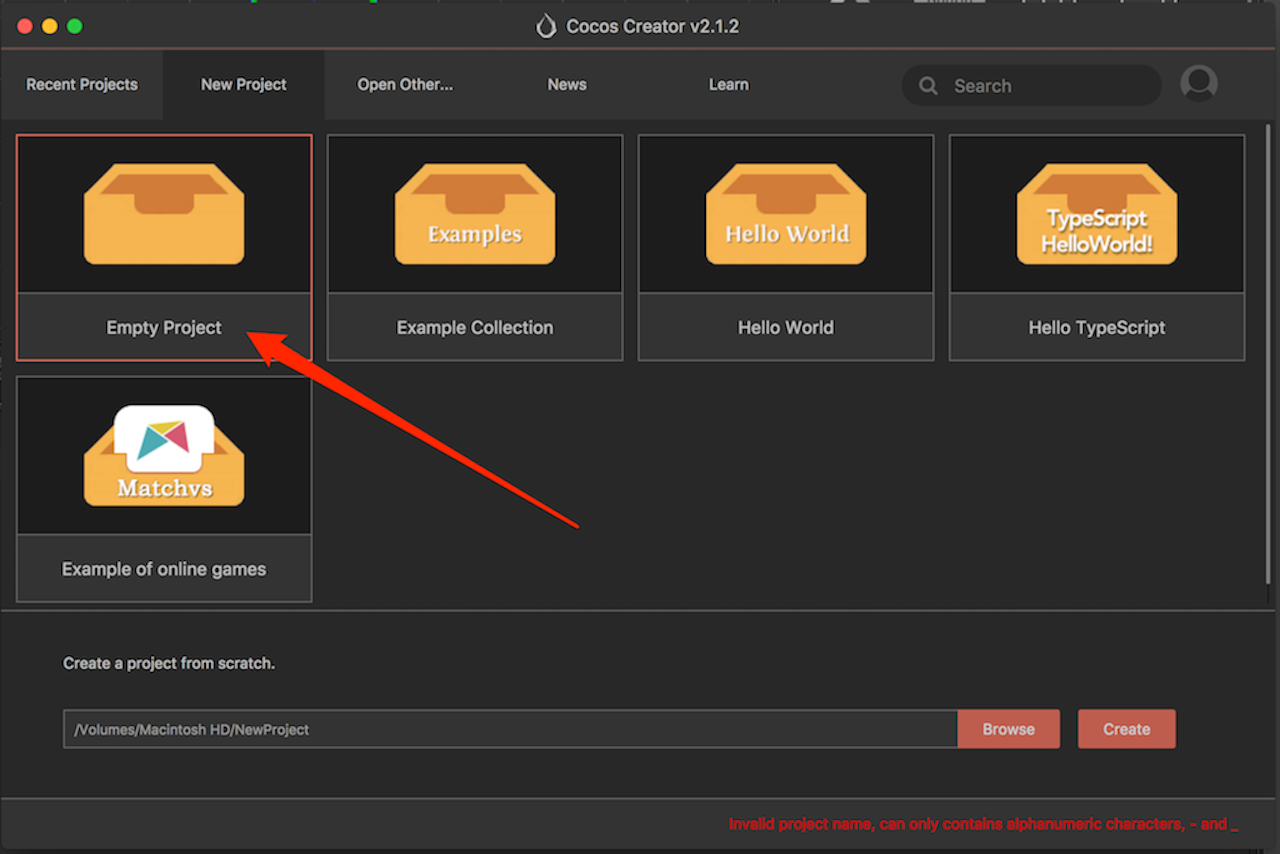Open the New Project tab
Image resolution: width=1280 pixels, height=854 pixels.
[x=243, y=84]
